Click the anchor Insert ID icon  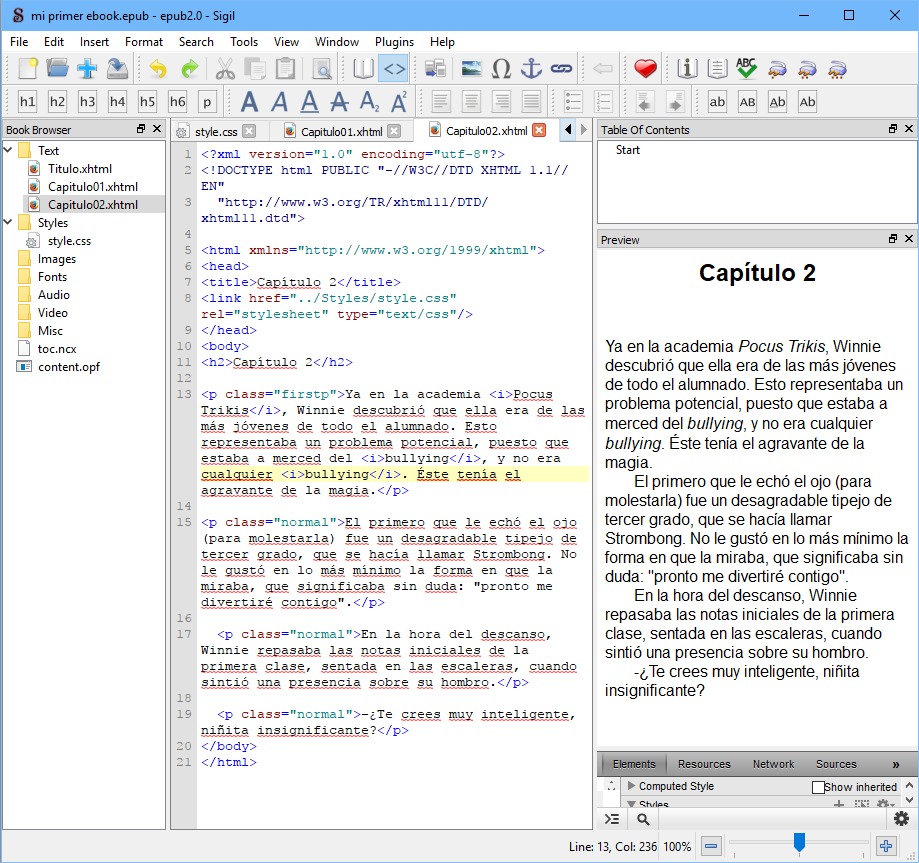coord(532,69)
